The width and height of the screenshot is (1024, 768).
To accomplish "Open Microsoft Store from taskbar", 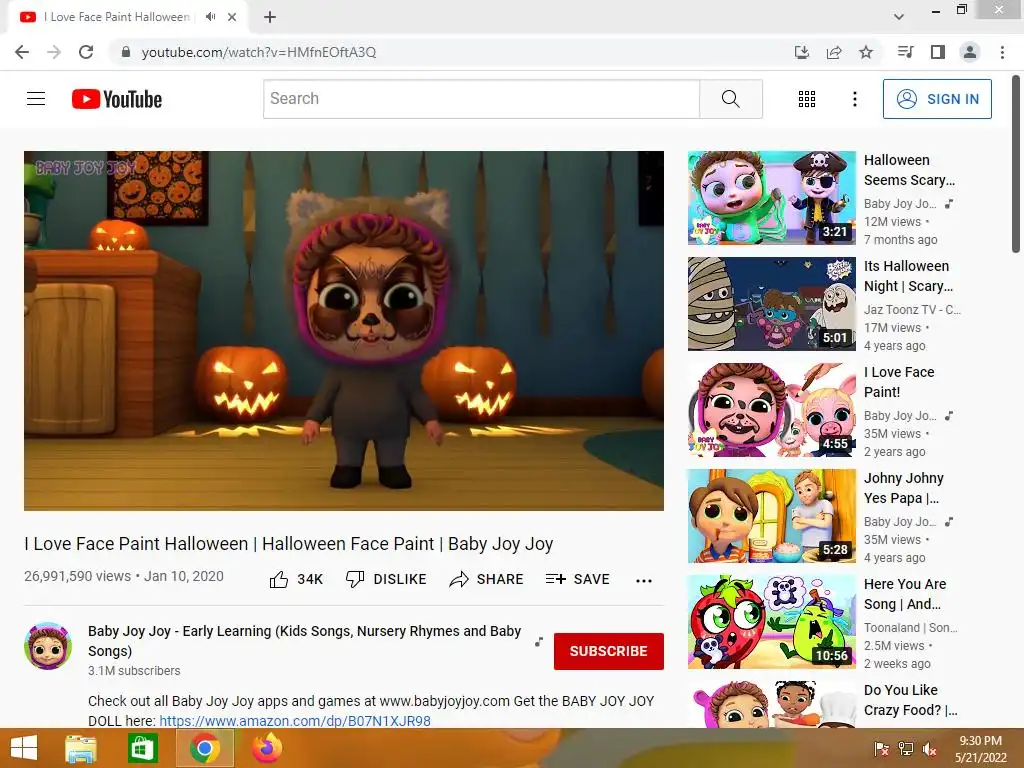I will point(142,748).
